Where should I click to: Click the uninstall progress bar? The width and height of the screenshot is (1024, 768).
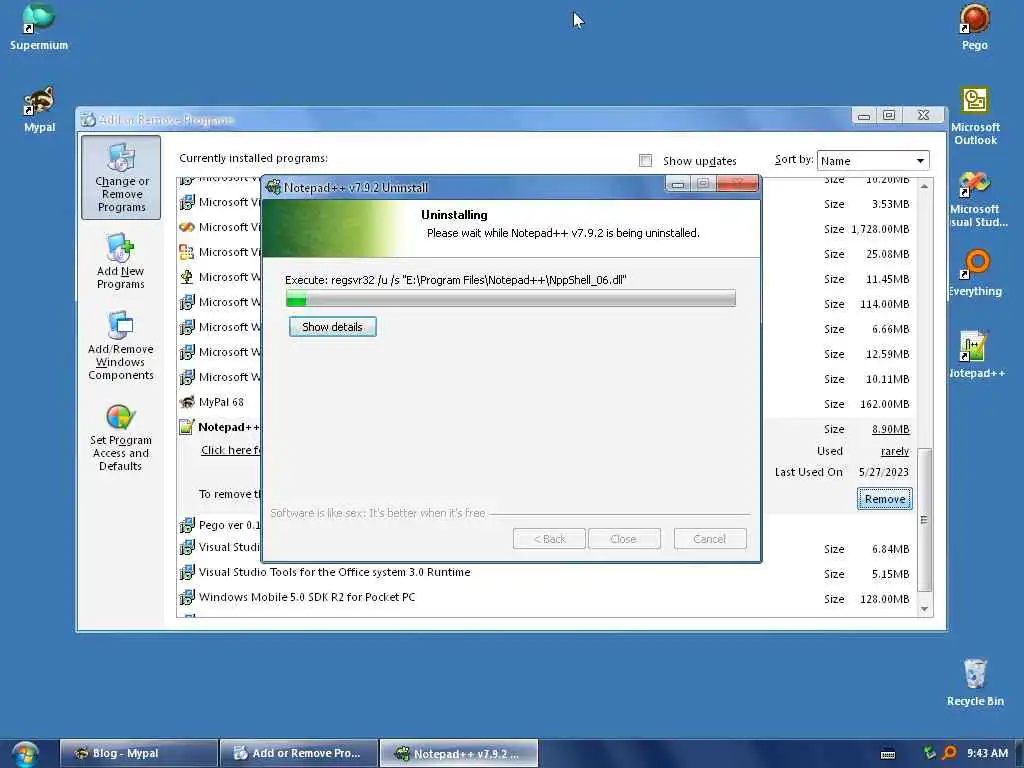coord(511,298)
